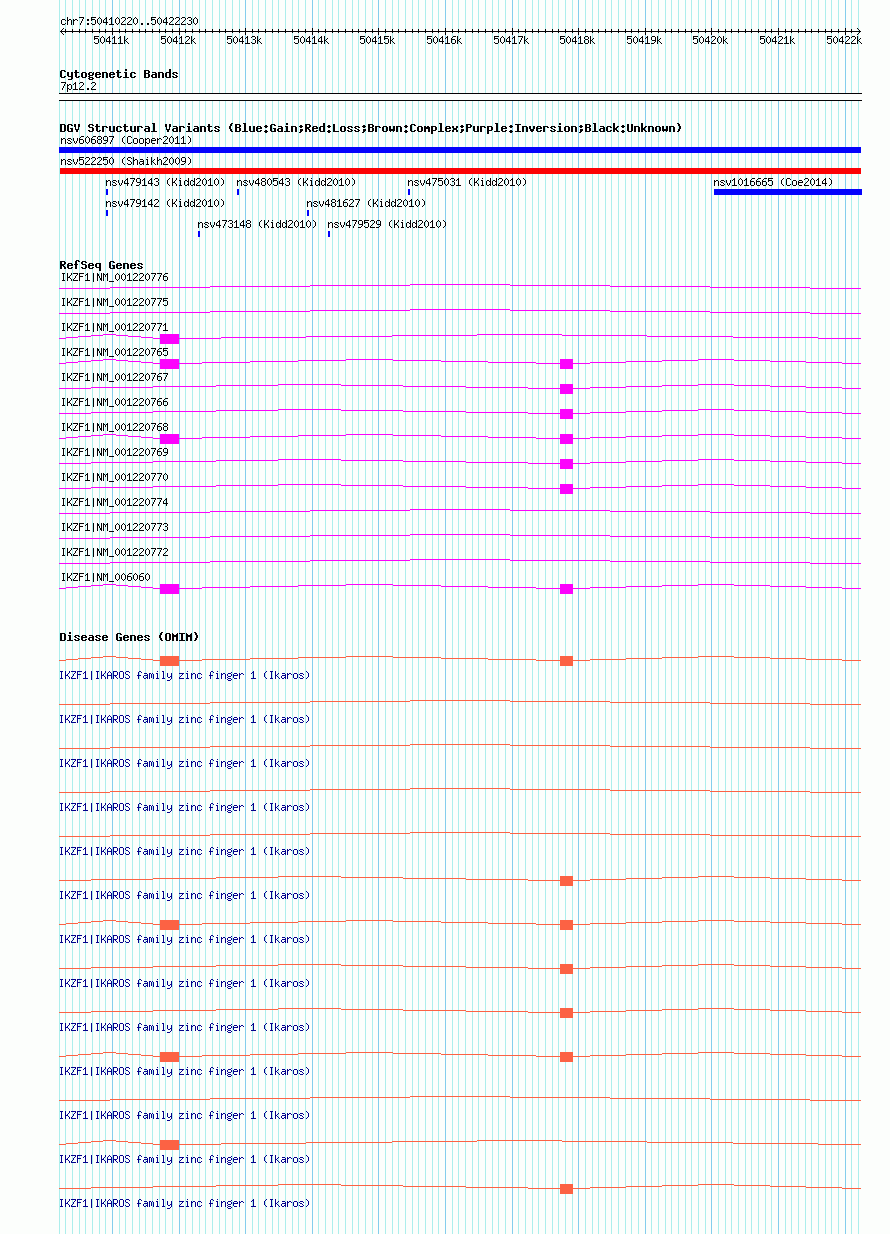Open variant nsv473148 (Kidd2010)
890x1234 pixels.
(257, 224)
